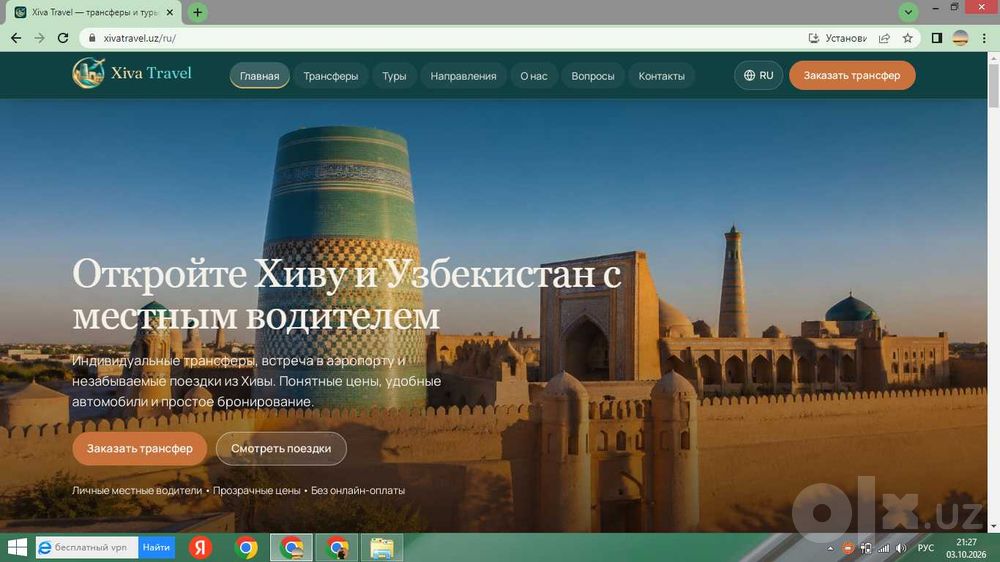The height and width of the screenshot is (562, 1000).
Task: Launch Yandex from the taskbar
Action: click(200, 547)
